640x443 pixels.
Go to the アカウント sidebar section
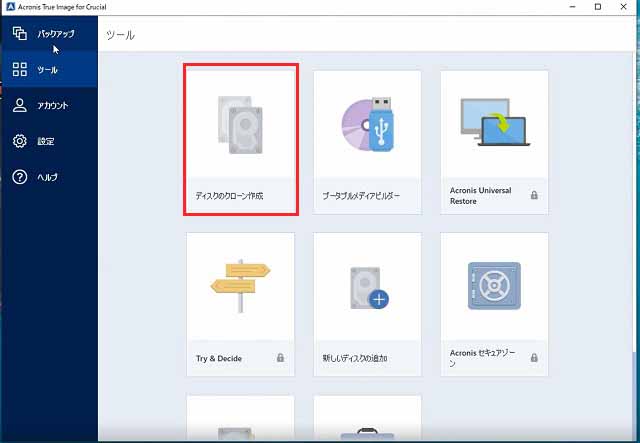pyautogui.click(x=53, y=105)
